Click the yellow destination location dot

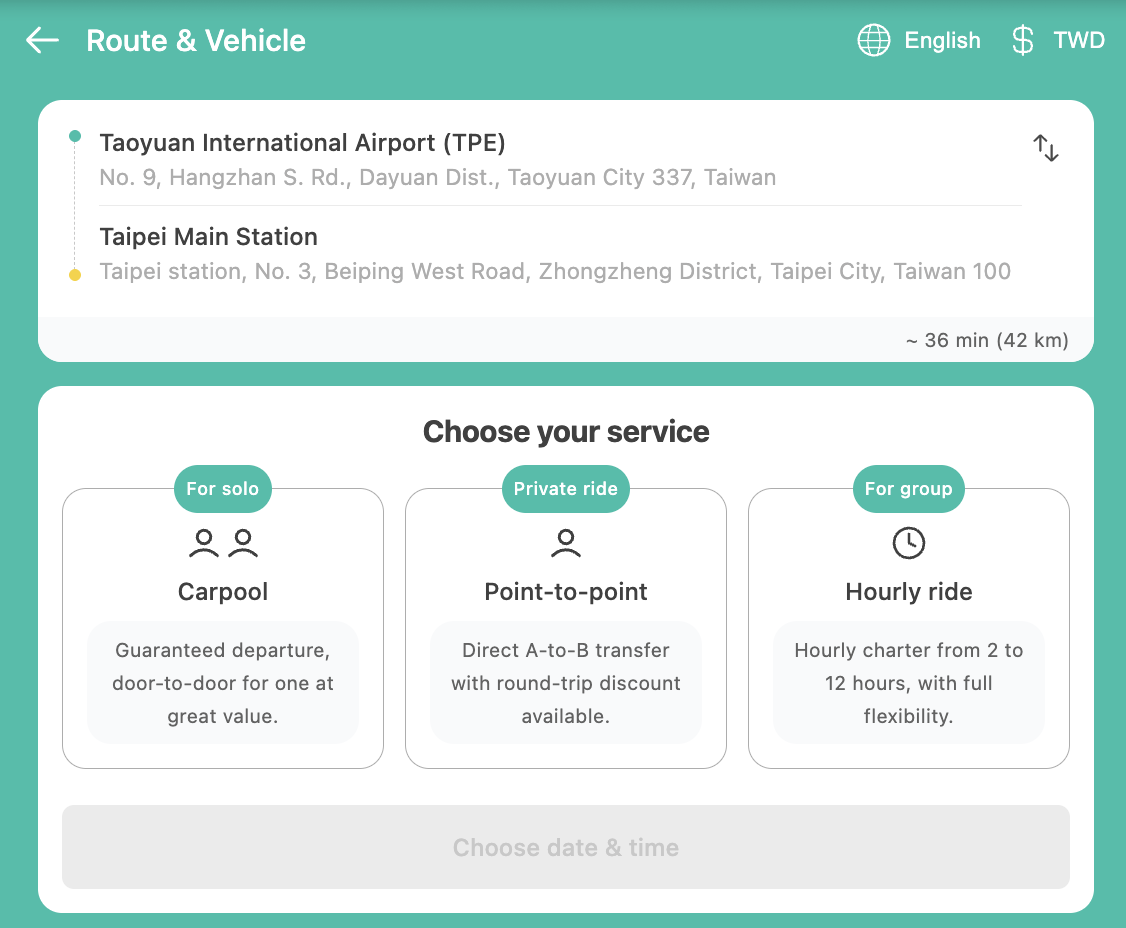[75, 275]
